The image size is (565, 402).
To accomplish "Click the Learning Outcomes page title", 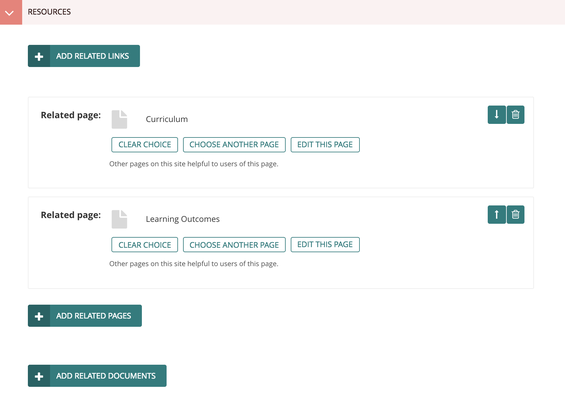I will [x=183, y=219].
